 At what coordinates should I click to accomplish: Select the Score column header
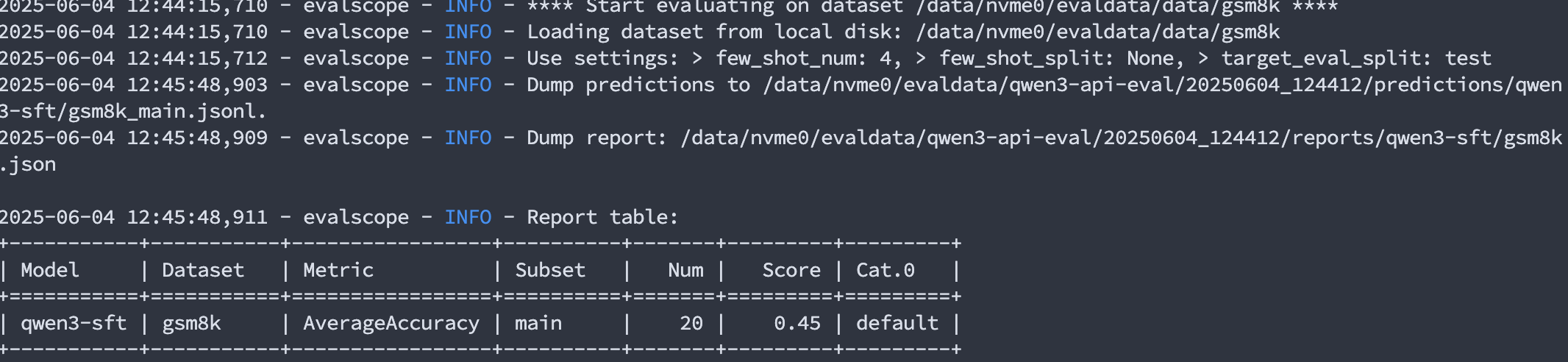[x=791, y=270]
